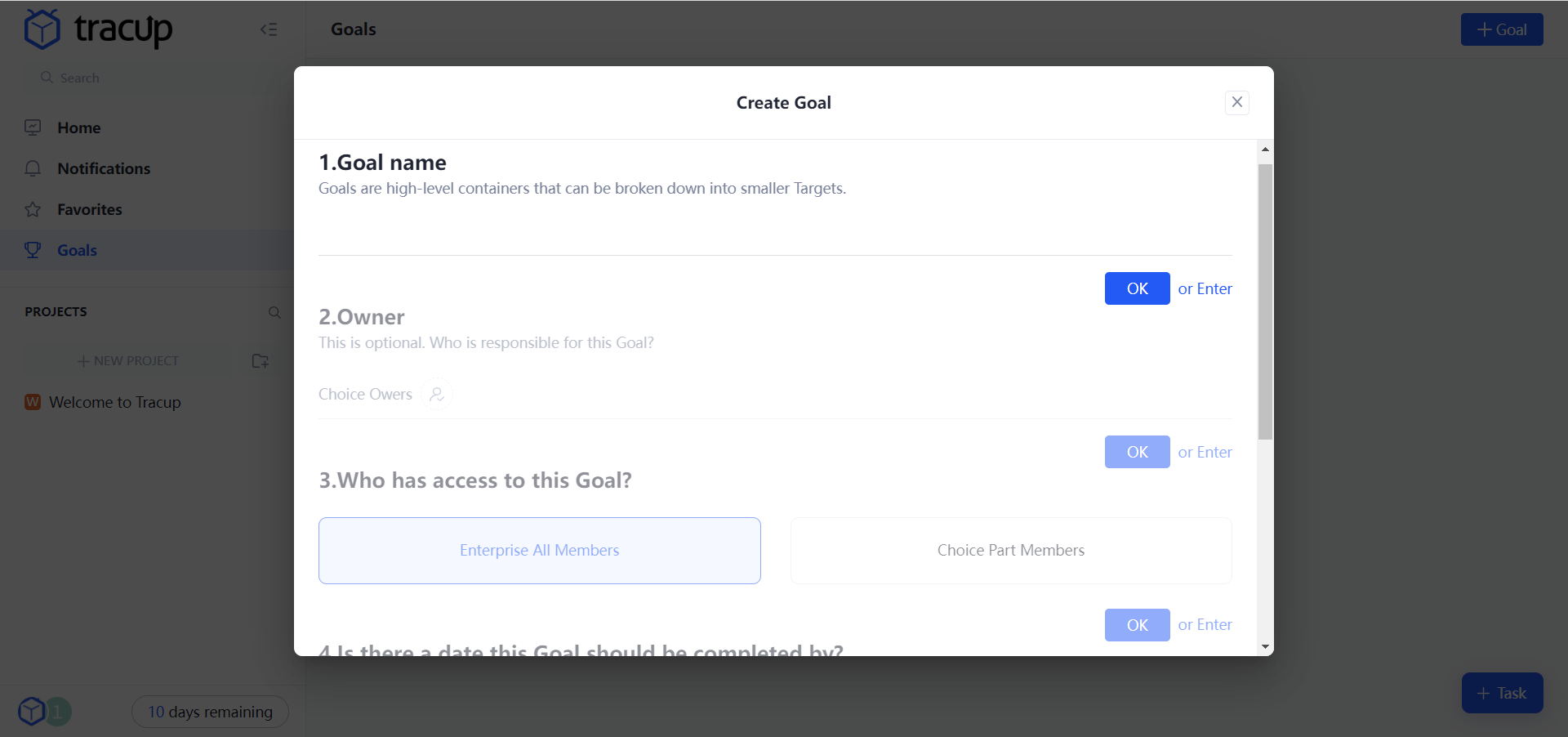Open the Goals sidebar item
Image resolution: width=1568 pixels, height=737 pixels.
coord(77,250)
